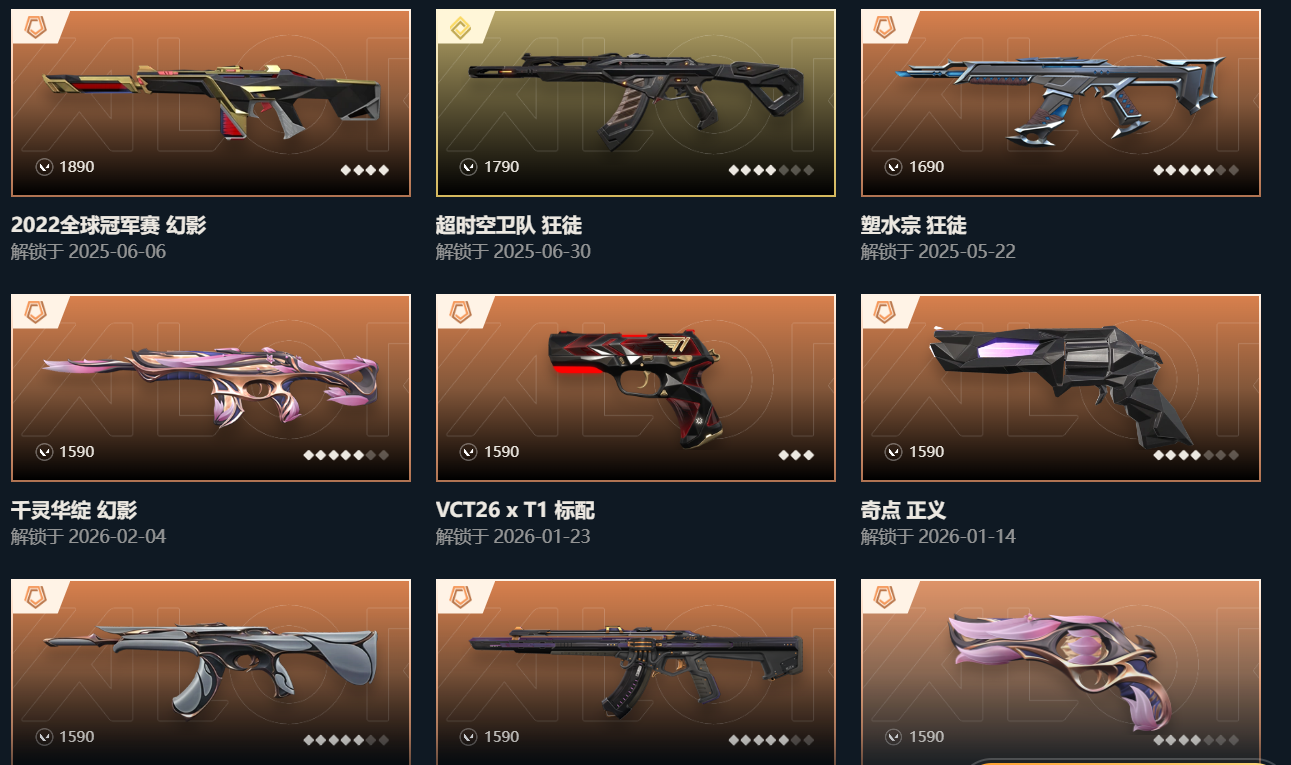
Task: Click upgrade level diamonds on 塑水宗 狂徒
Action: click(x=1196, y=170)
